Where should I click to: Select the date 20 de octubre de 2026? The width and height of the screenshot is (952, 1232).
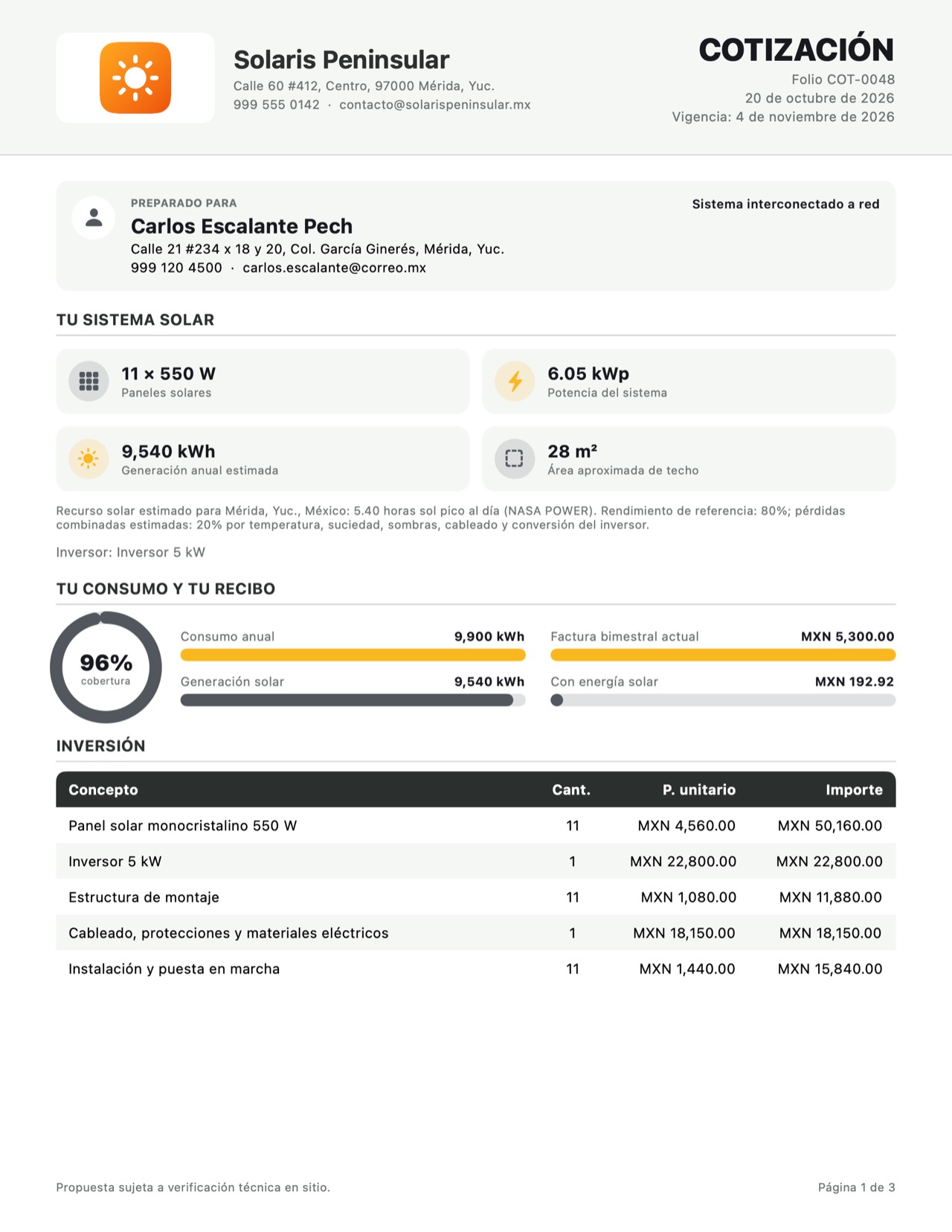pyautogui.click(x=820, y=98)
